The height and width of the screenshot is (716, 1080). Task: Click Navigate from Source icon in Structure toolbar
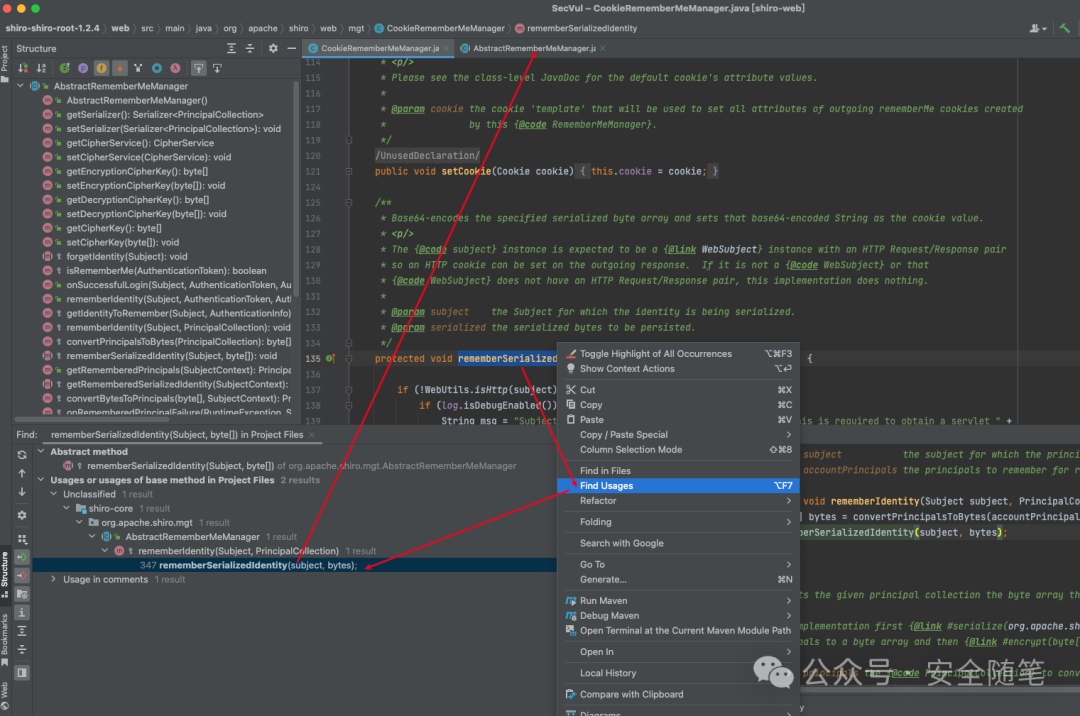tap(217, 68)
